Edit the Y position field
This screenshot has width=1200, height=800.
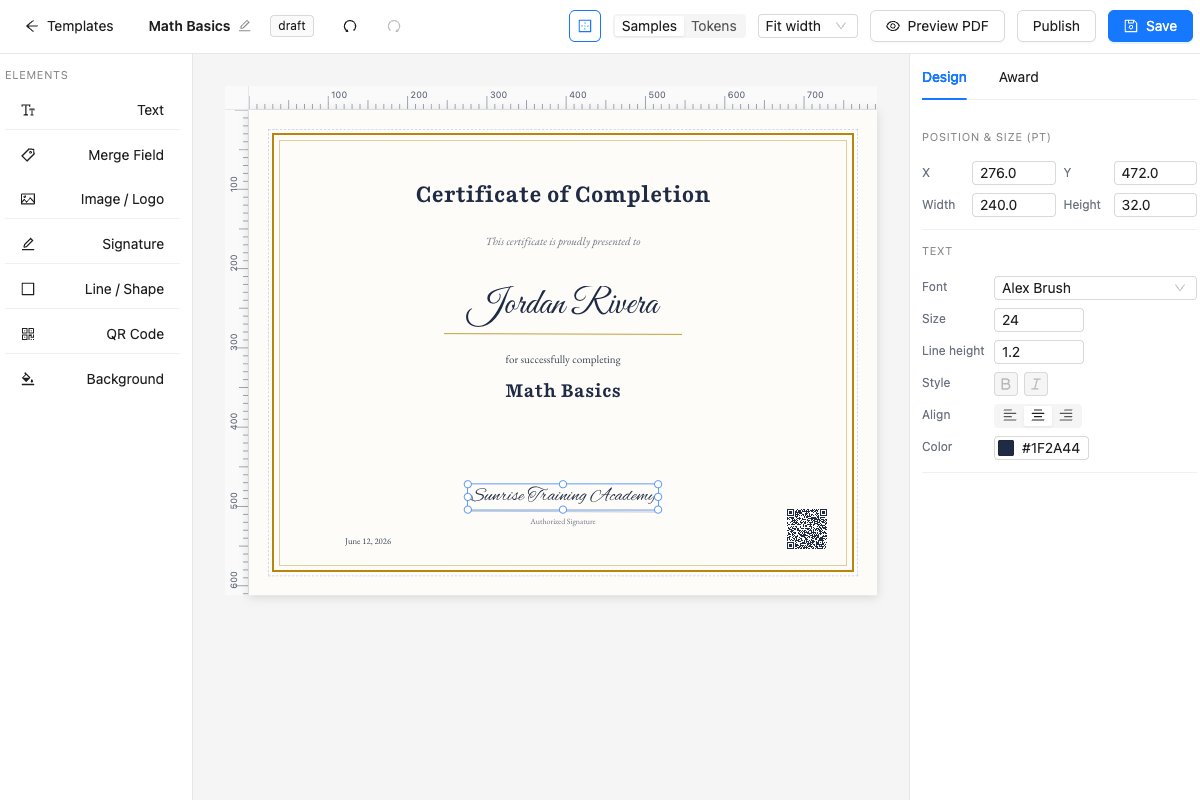pos(1155,173)
